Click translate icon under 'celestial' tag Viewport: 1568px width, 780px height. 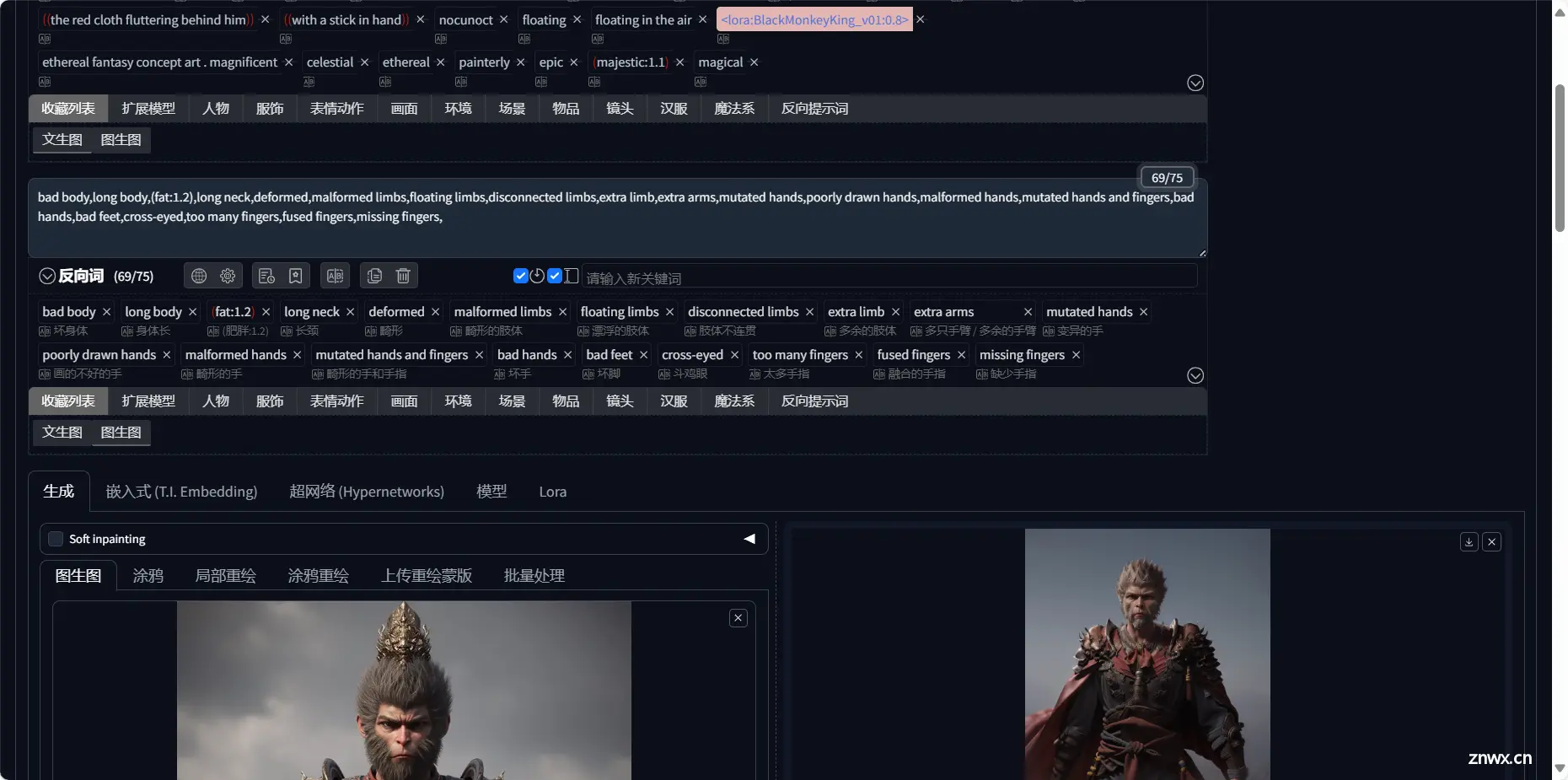[x=309, y=82]
